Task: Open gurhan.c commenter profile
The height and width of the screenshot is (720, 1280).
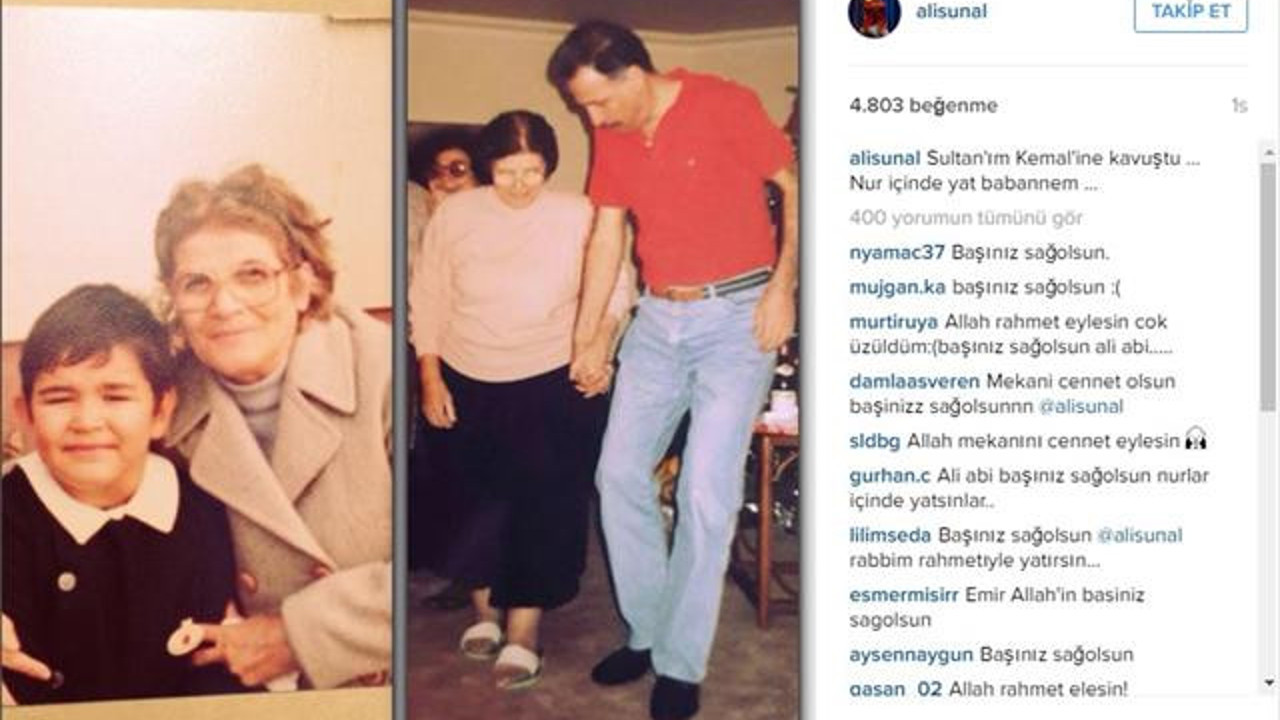Action: pyautogui.click(x=890, y=476)
